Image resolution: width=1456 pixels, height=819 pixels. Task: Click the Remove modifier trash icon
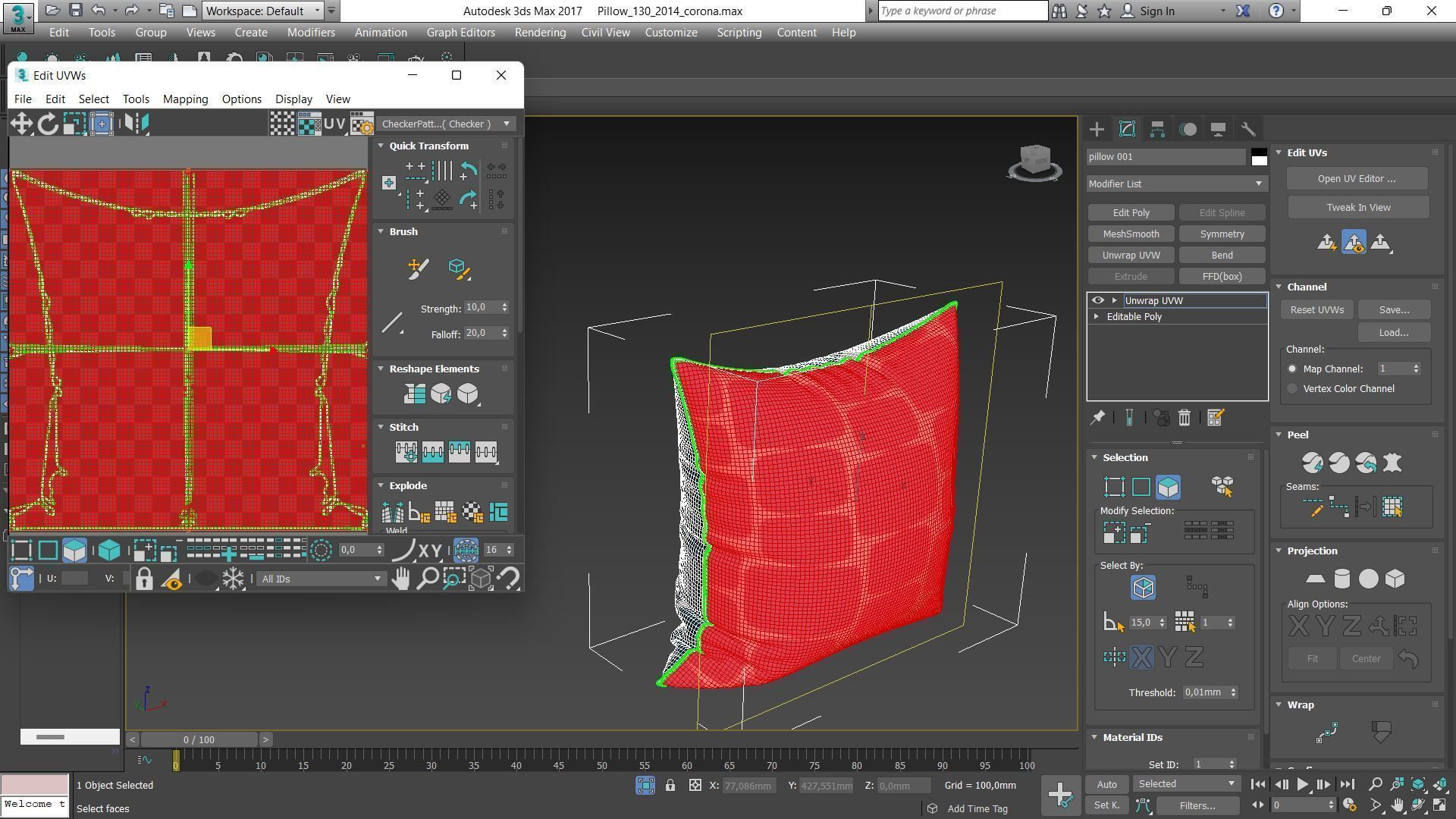(x=1184, y=418)
